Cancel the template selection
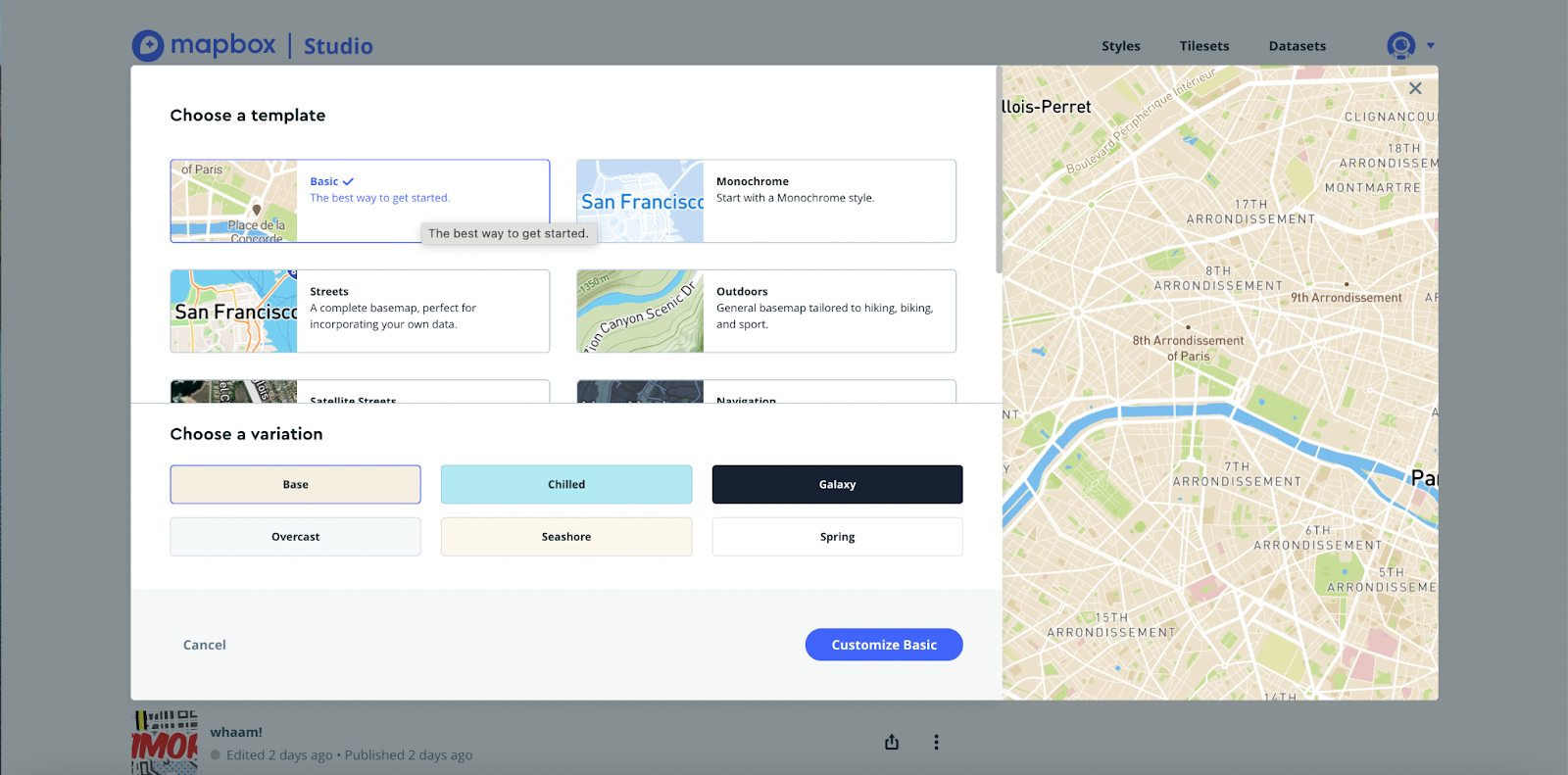Screen dimensions: 1568x775 coord(205,645)
